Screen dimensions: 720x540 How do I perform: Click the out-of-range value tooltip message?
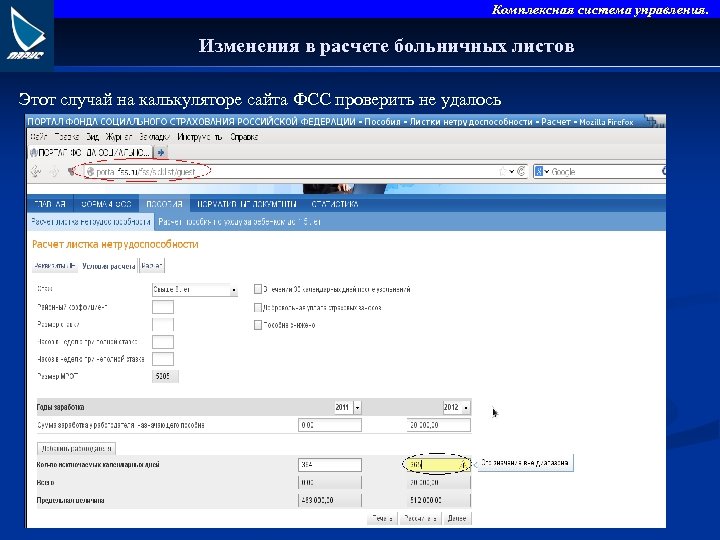525,463
